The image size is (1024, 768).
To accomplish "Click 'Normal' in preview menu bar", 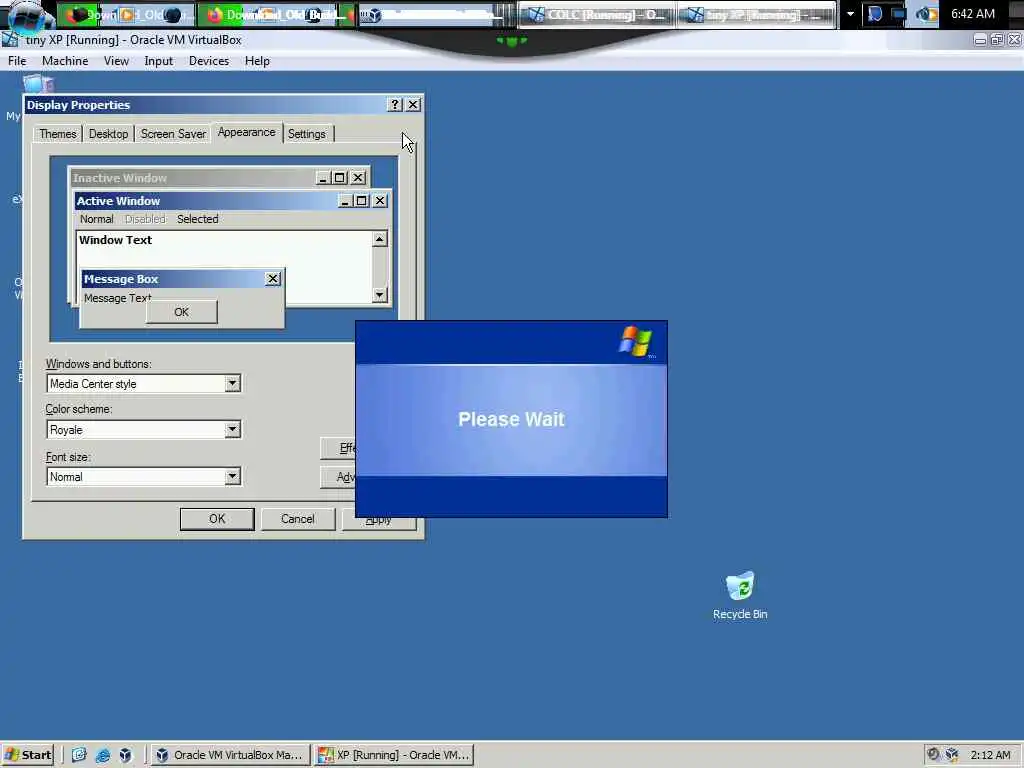I will 97,219.
